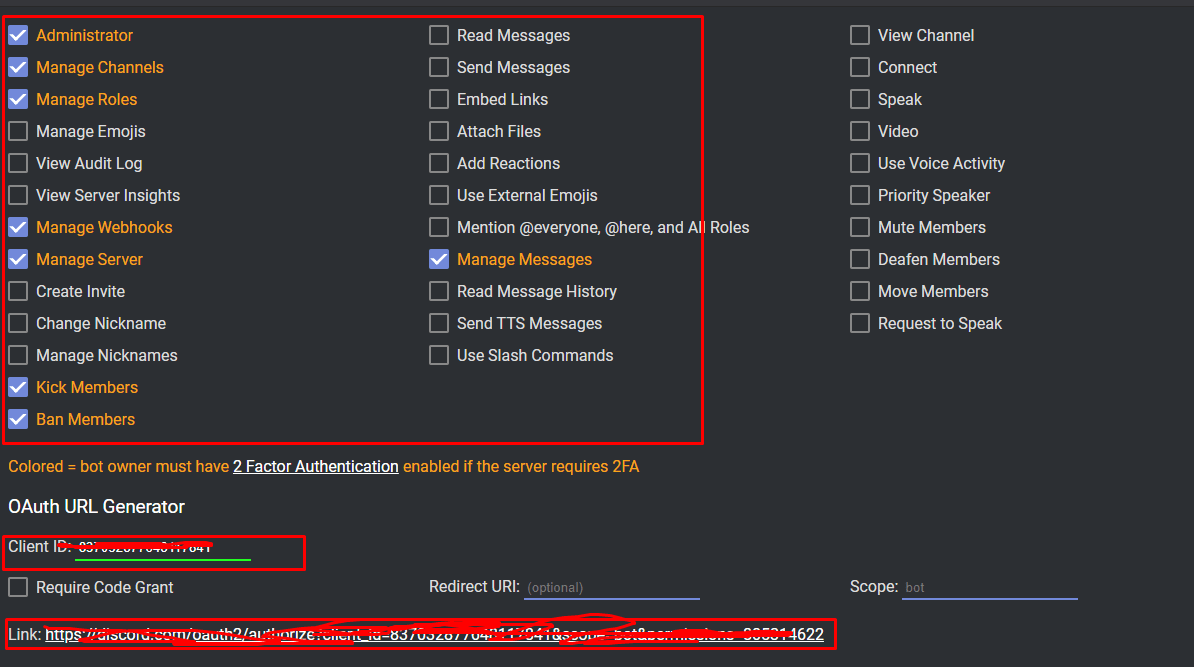Uncheck the Manage Server checkbox

coord(18,259)
